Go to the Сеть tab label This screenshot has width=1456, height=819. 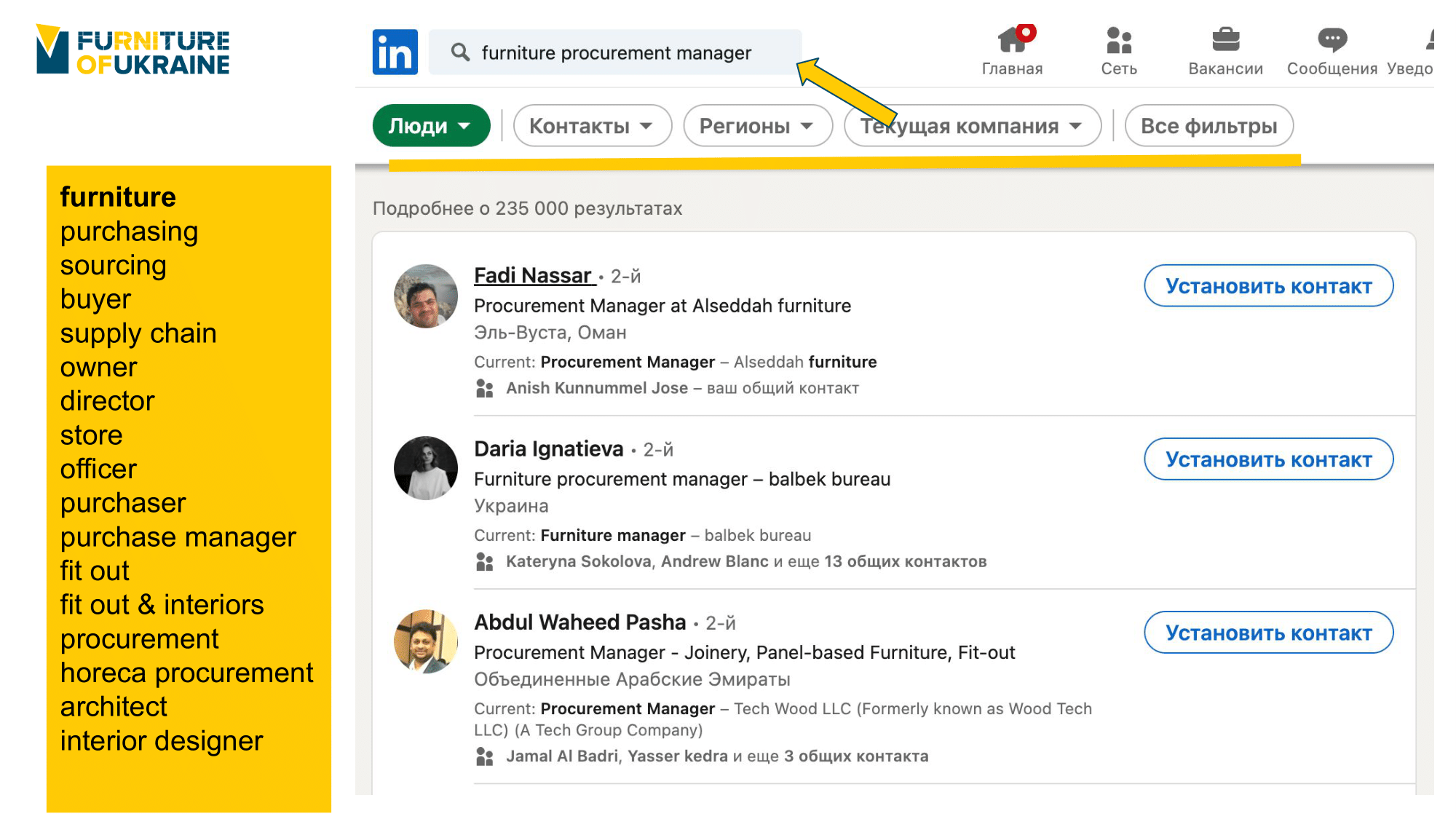point(1119,68)
